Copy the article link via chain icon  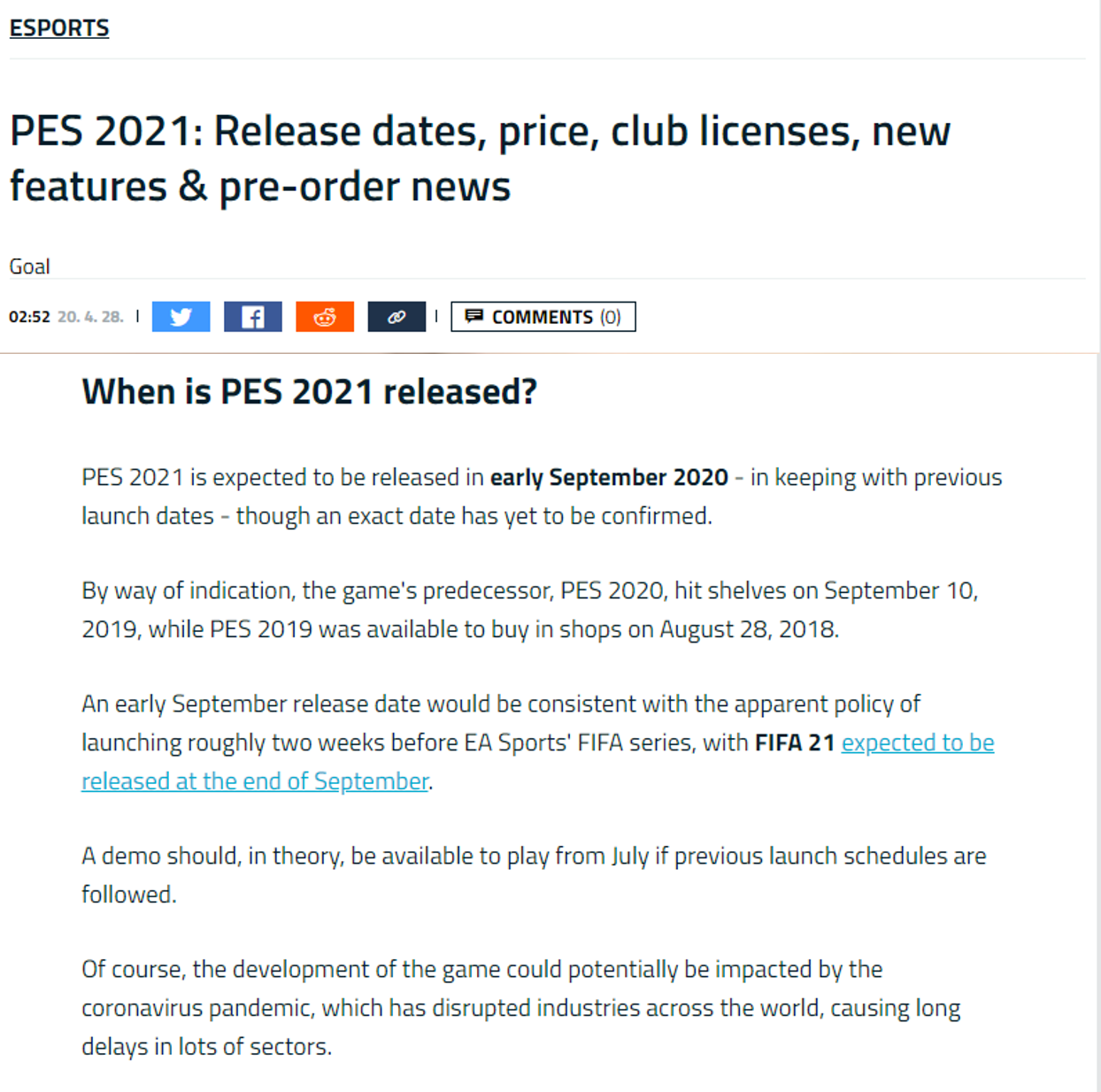397,317
